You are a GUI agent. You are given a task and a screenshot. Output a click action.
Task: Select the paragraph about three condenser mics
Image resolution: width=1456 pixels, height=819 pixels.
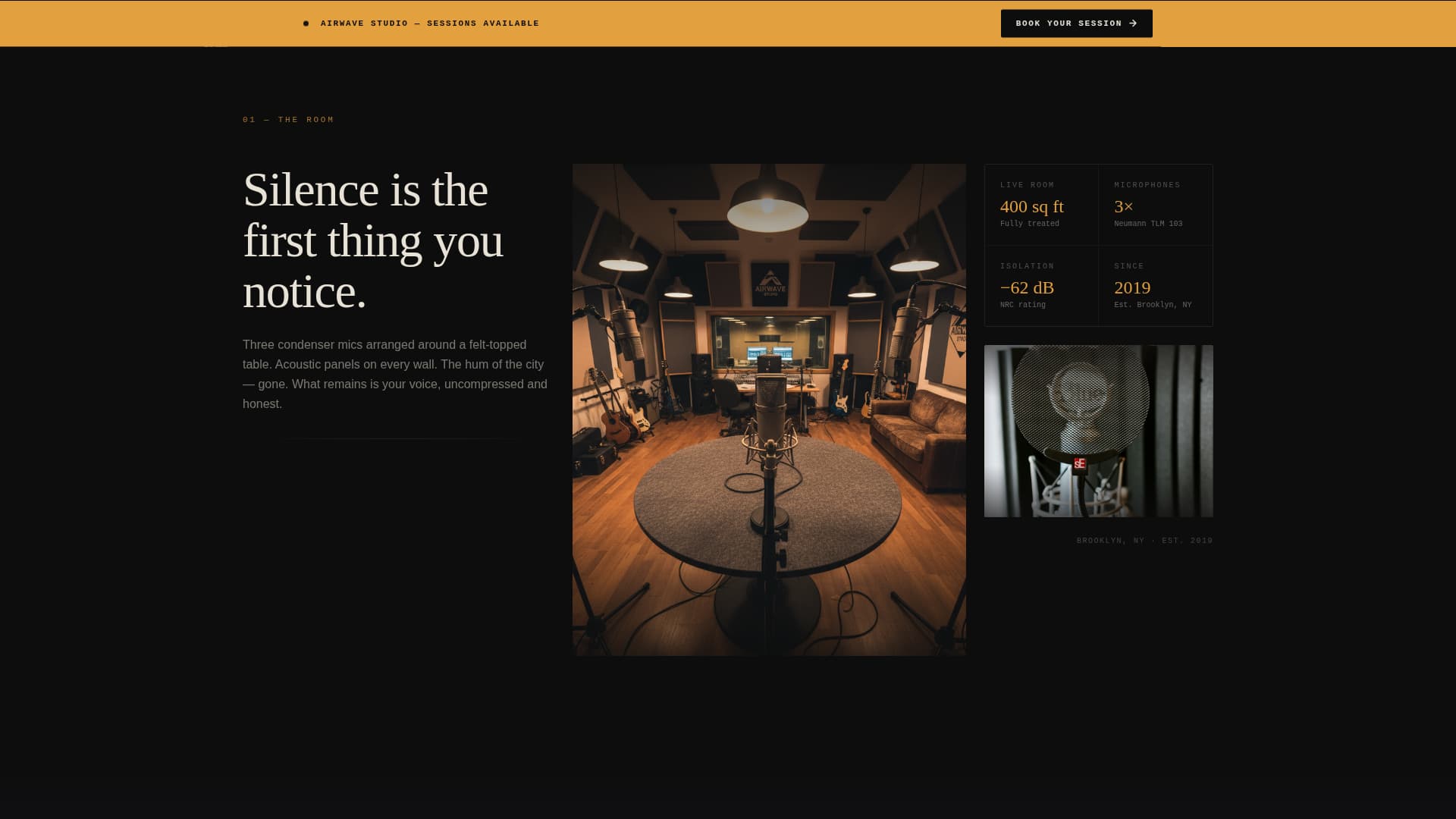click(394, 374)
